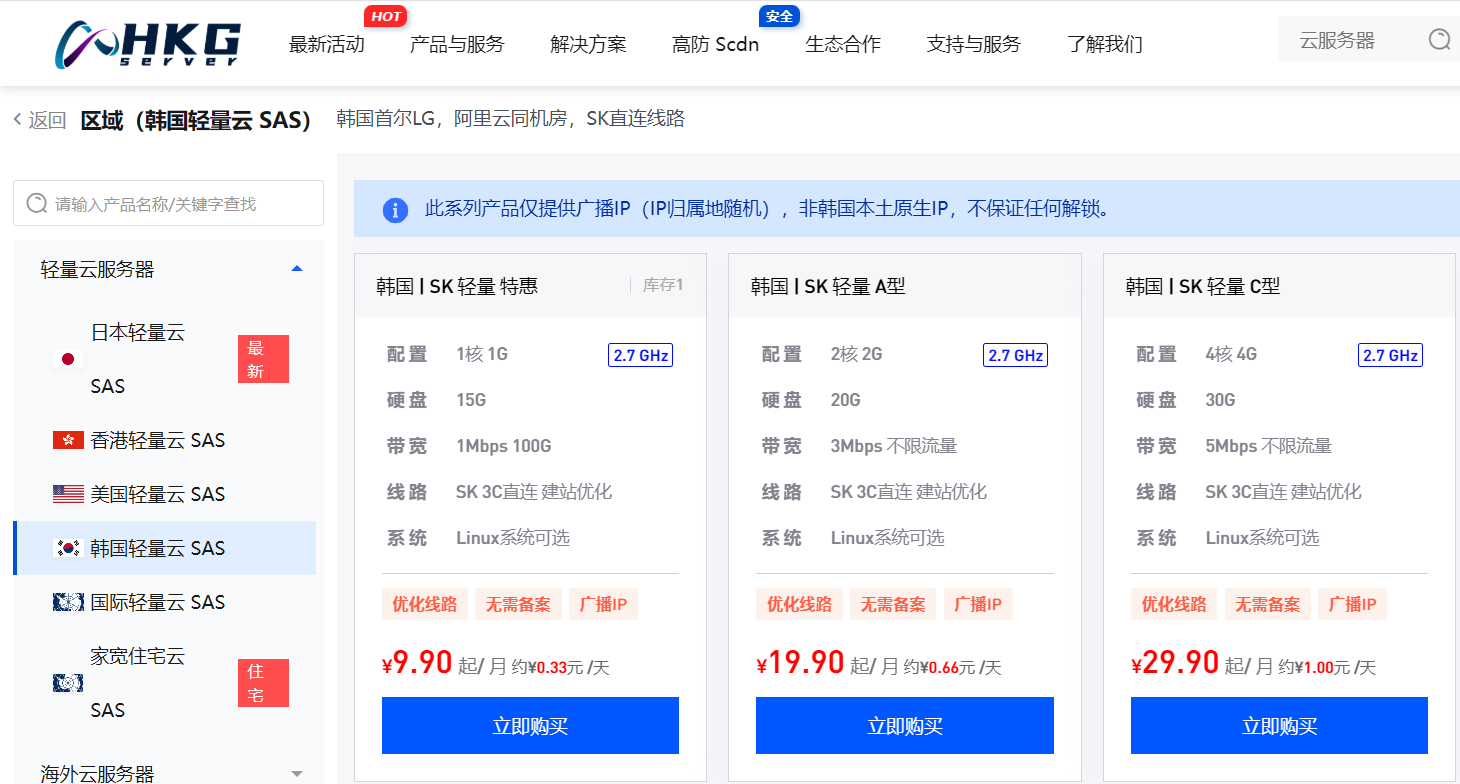The height and width of the screenshot is (784, 1460).
Task: Click the red 最新 badge by 日本轻量云
Action: coord(263,359)
